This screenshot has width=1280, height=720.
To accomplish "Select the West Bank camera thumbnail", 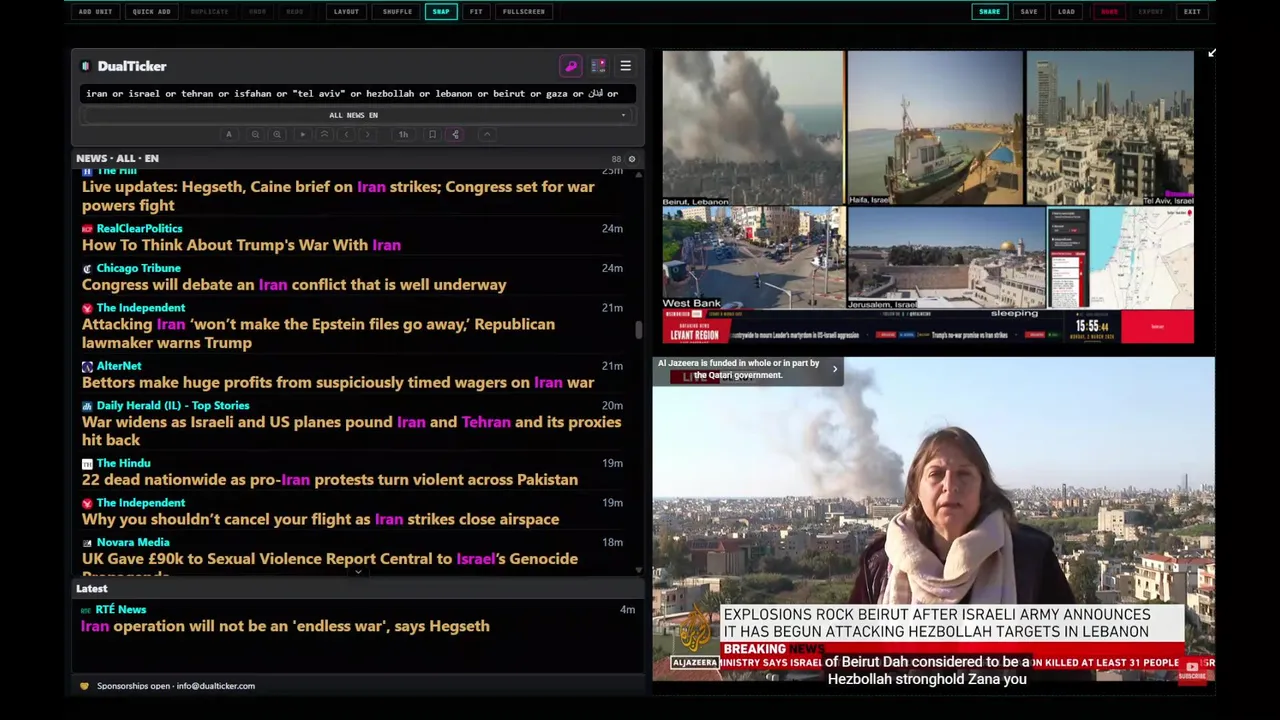I will click(x=753, y=258).
